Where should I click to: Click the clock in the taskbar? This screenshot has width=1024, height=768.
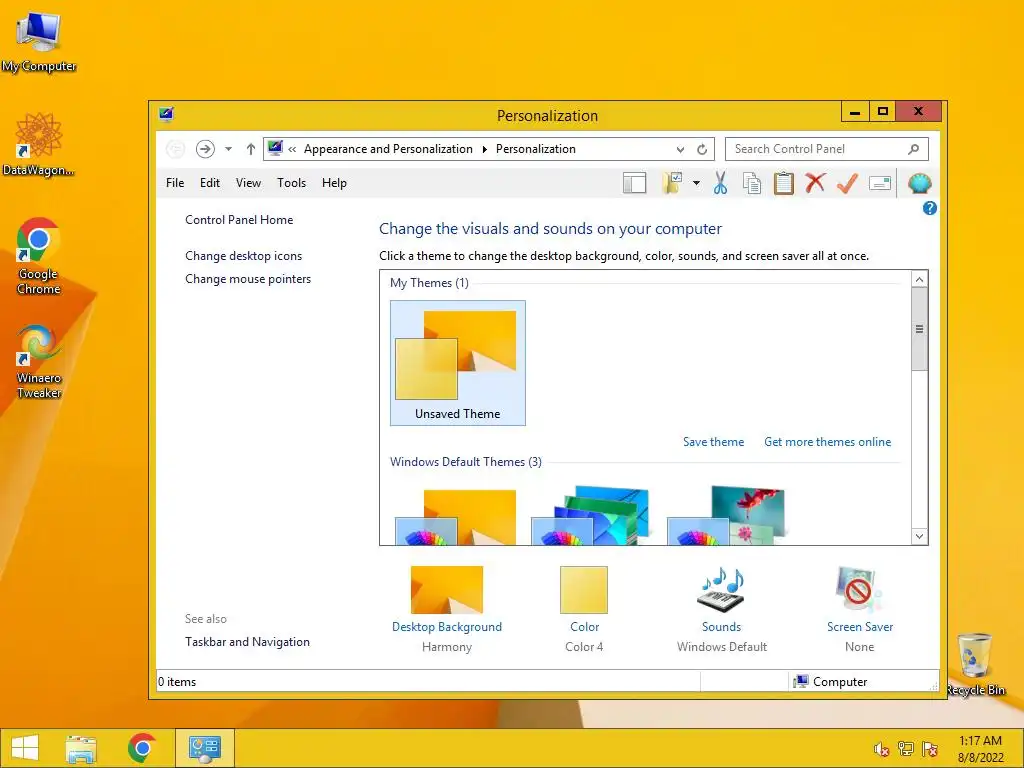pyautogui.click(x=980, y=749)
